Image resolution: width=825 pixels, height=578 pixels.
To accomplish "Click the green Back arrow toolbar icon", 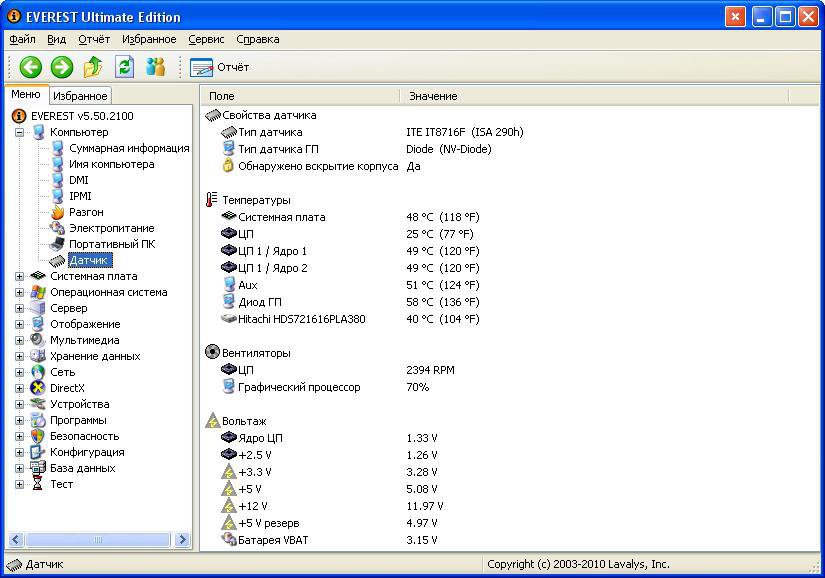I will coord(31,67).
